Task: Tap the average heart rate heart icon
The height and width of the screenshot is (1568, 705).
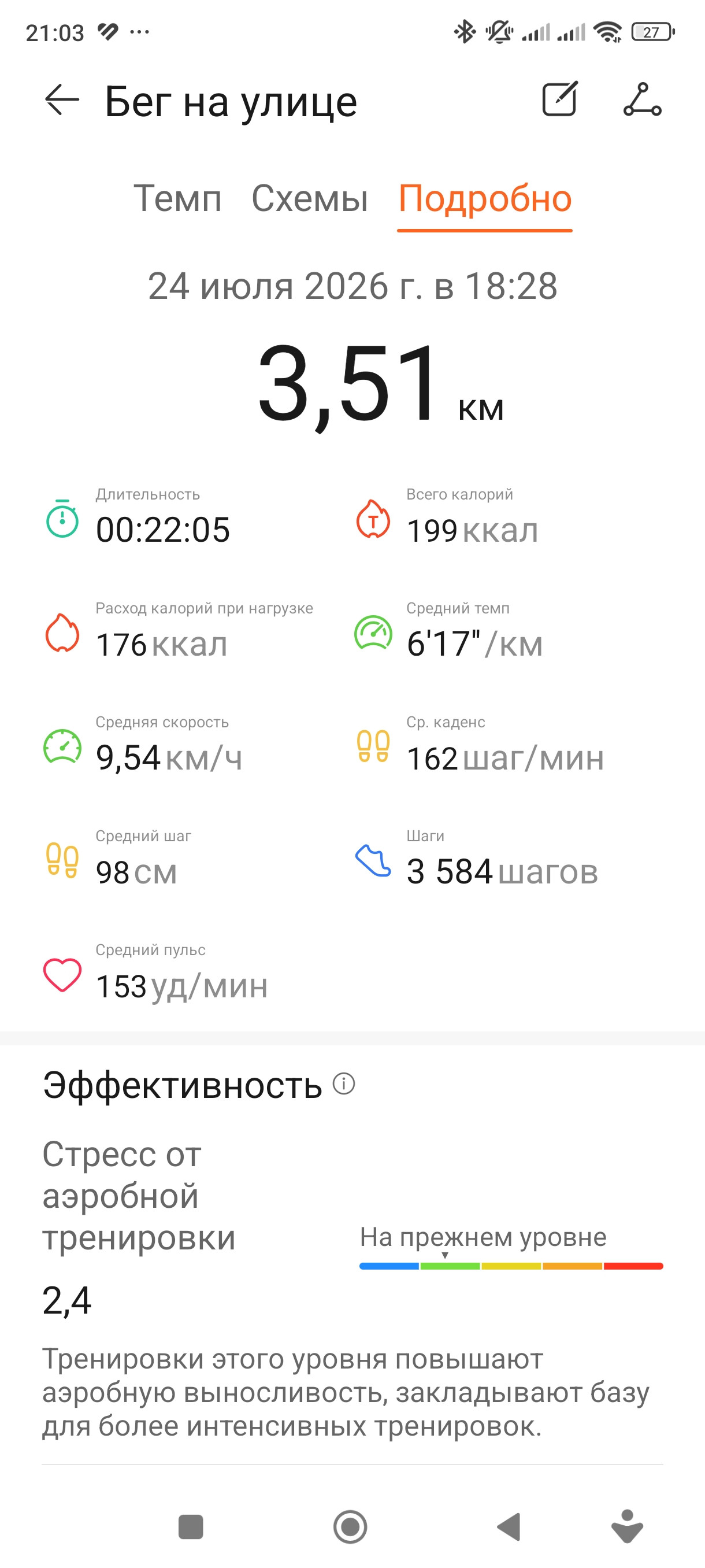Action: pos(62,975)
